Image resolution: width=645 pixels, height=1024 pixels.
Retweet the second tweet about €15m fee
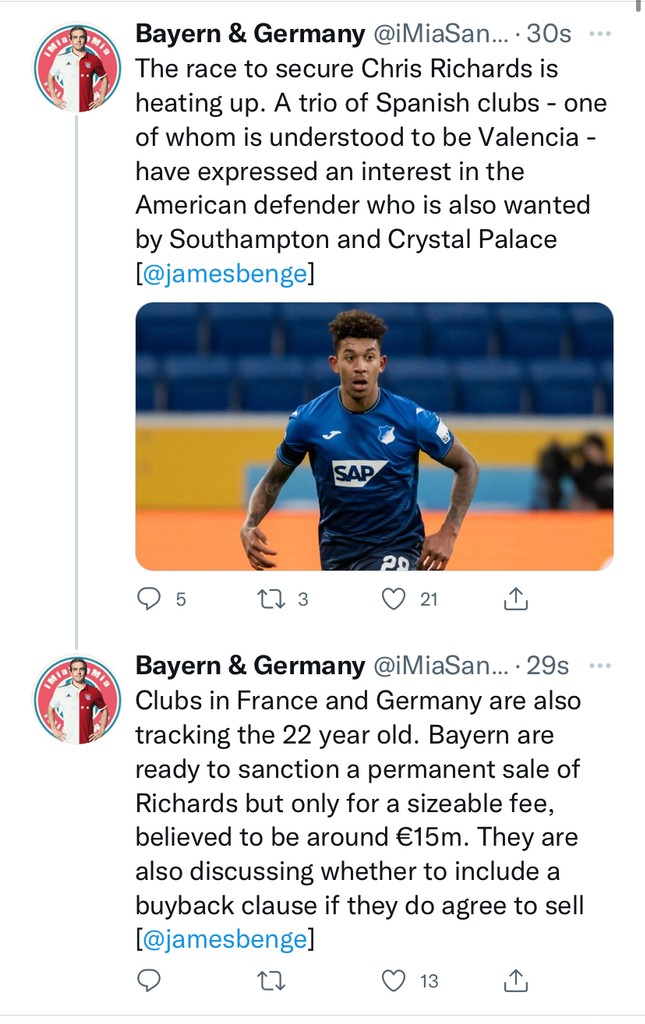click(271, 981)
